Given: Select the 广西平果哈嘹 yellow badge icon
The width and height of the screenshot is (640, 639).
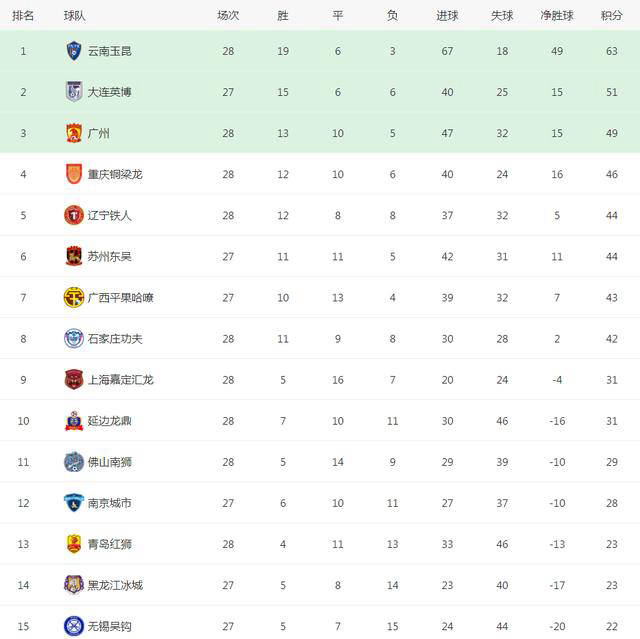Looking at the screenshot, I should [x=74, y=297].
